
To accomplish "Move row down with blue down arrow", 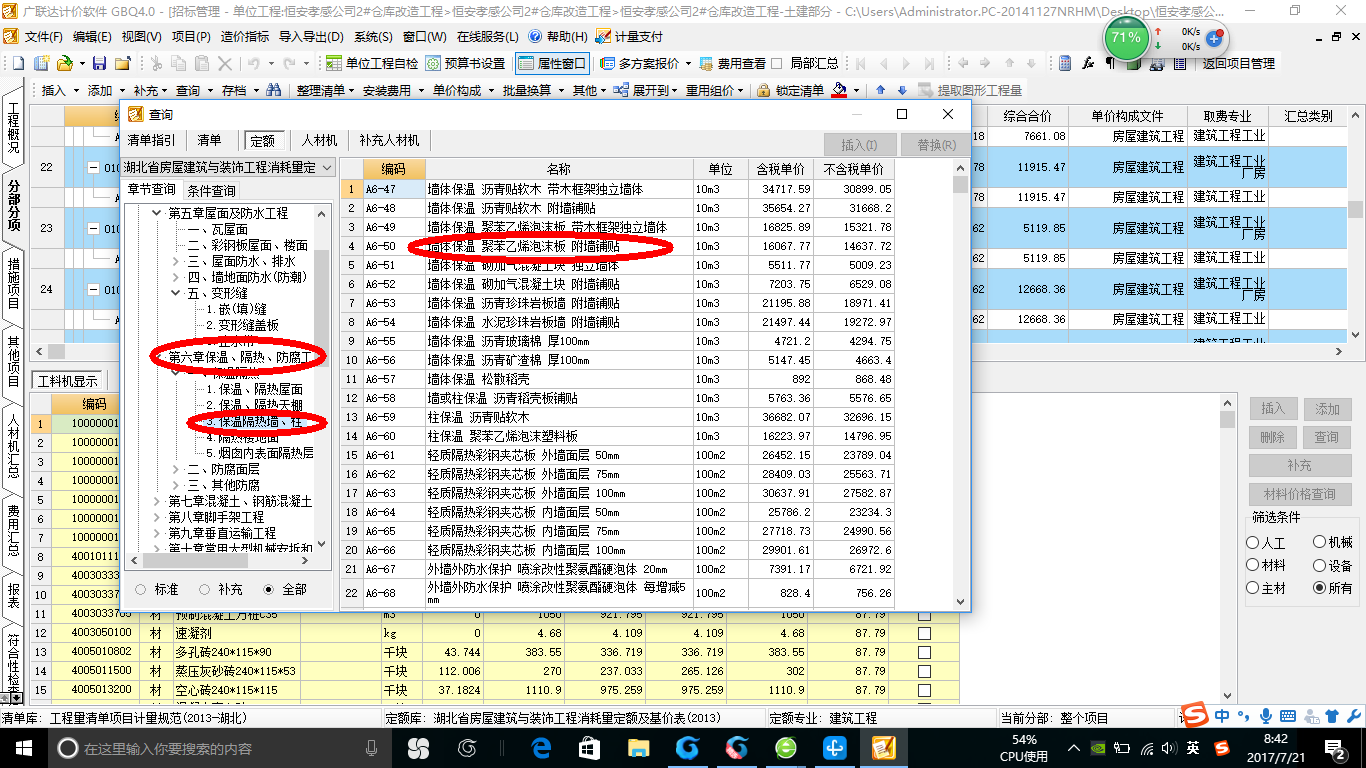I will pos(902,90).
